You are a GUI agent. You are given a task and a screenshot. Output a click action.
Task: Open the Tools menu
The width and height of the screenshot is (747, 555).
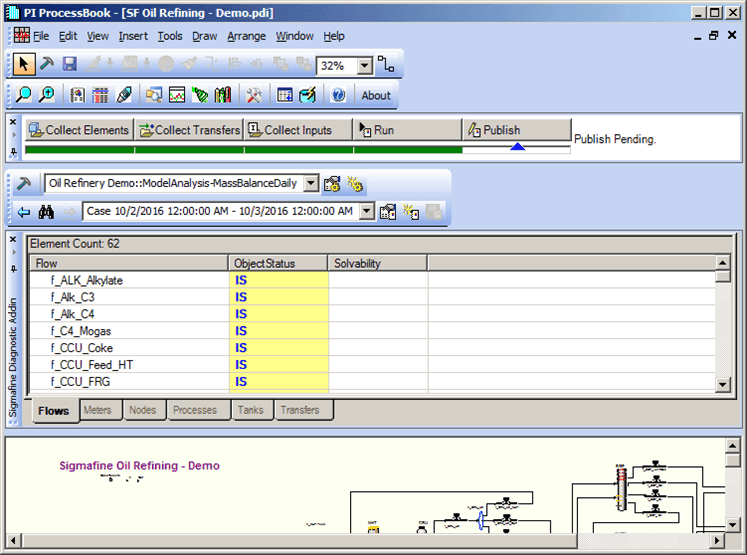pos(170,36)
